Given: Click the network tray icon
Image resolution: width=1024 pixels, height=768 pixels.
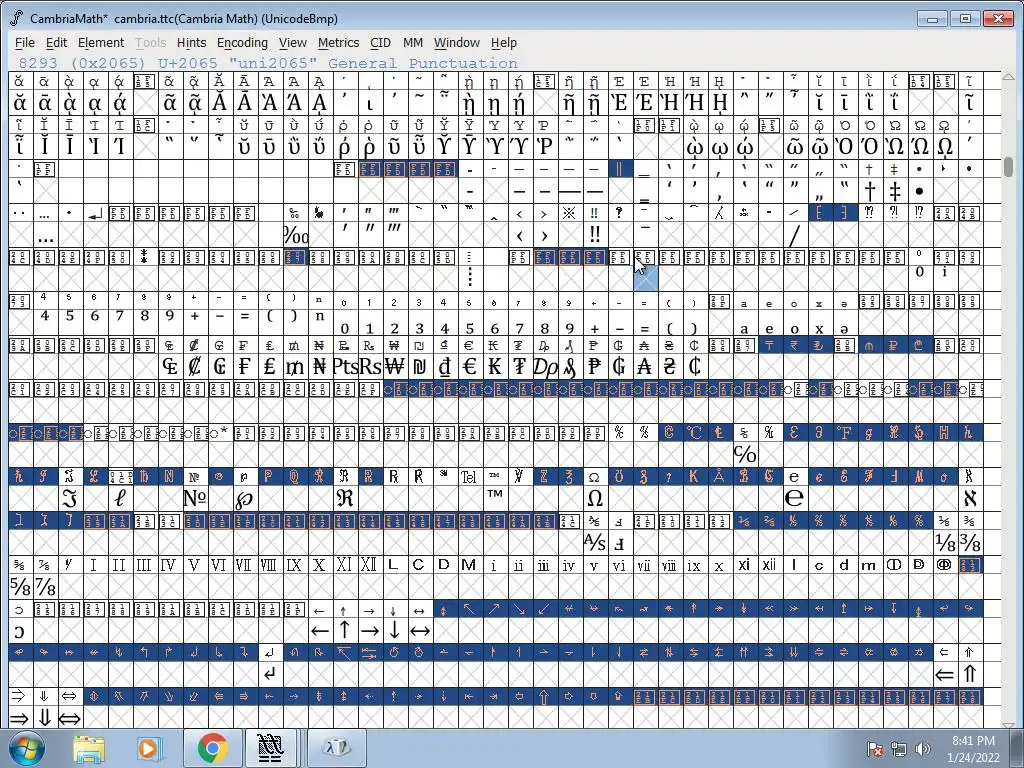Looking at the screenshot, I should click(899, 749).
